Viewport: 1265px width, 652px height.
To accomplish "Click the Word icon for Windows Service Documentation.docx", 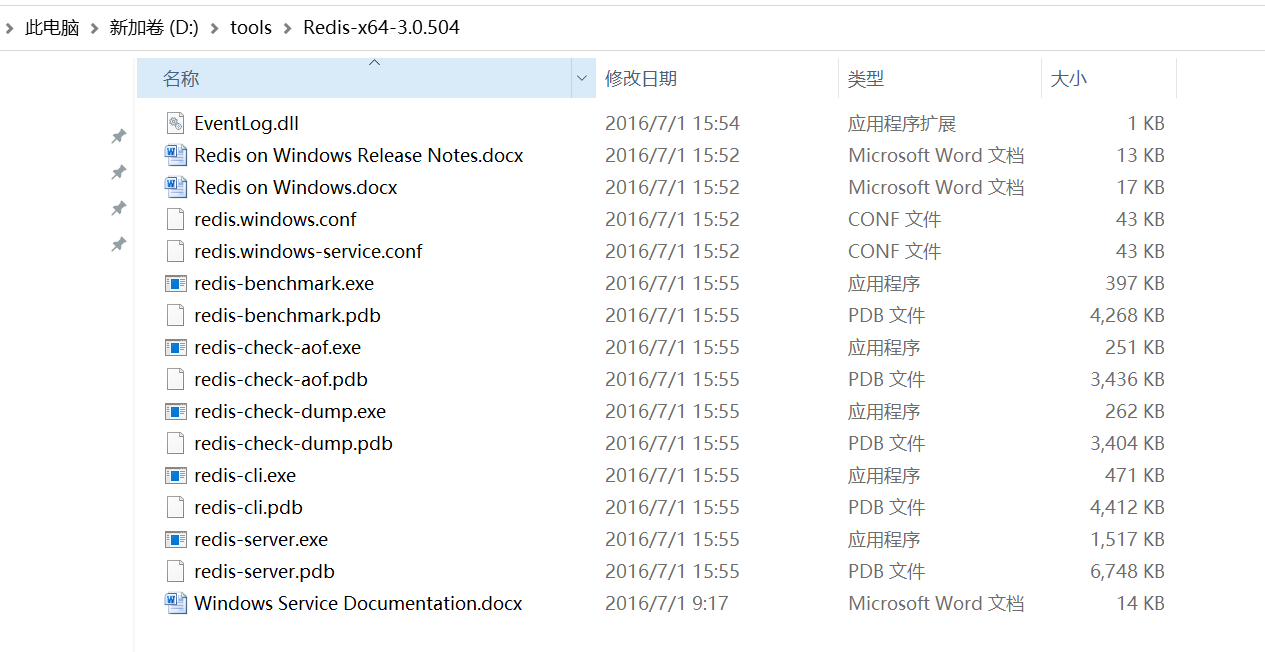I will coord(176,603).
